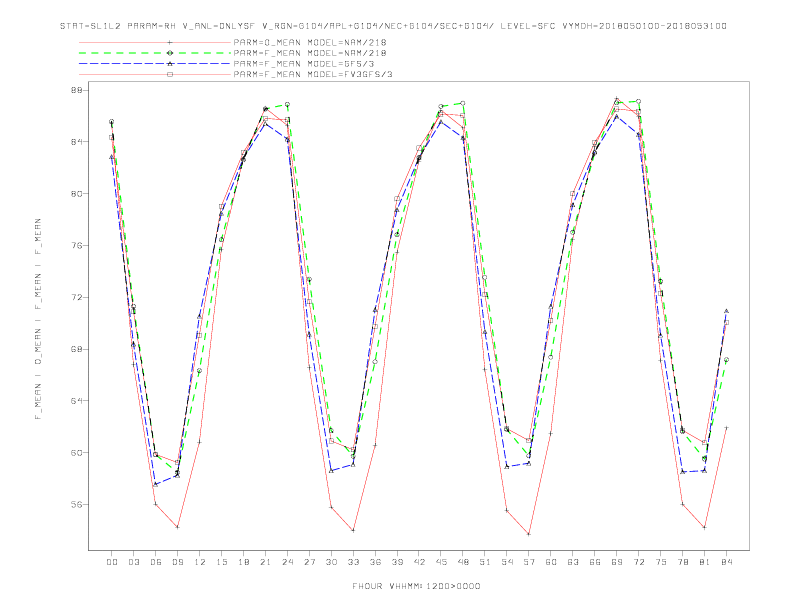This screenshot has height=612, width=792.
Task: Select legend label PARM=F_MEAN MODEL=GFS/3
Action: click(x=304, y=64)
